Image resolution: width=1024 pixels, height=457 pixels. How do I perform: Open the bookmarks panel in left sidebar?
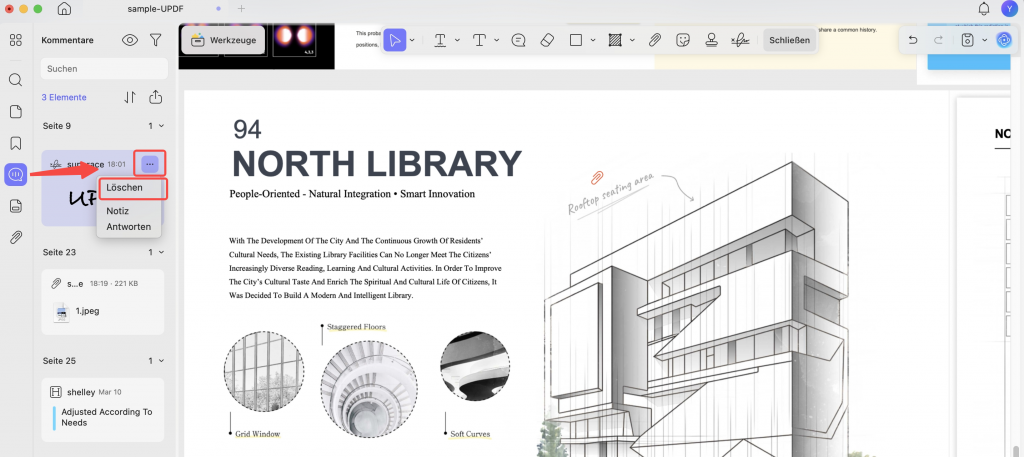click(16, 143)
